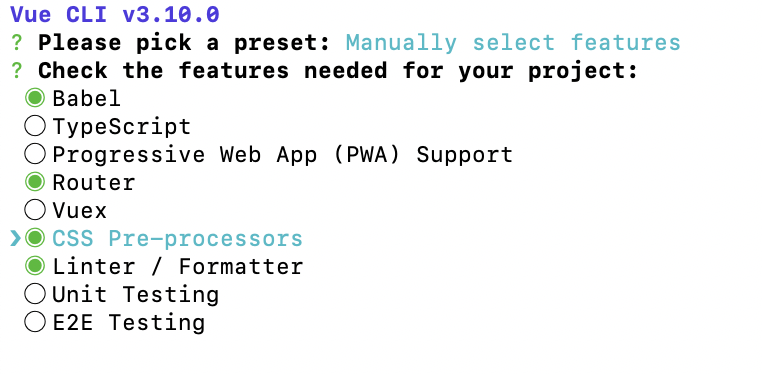Check the TypeScript feature circle
762x374 pixels.
pos(35,126)
